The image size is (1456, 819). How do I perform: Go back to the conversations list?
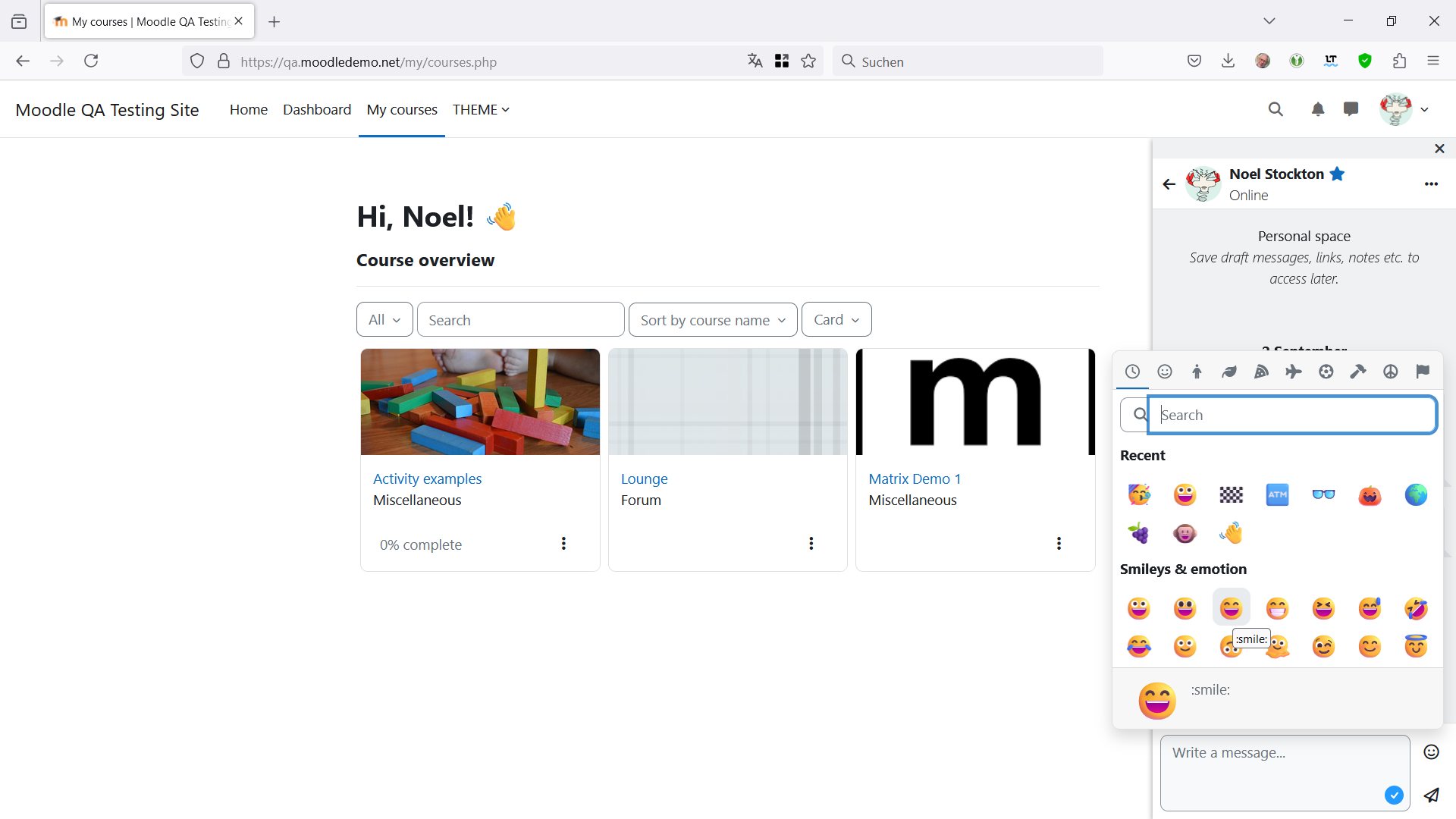(1169, 184)
